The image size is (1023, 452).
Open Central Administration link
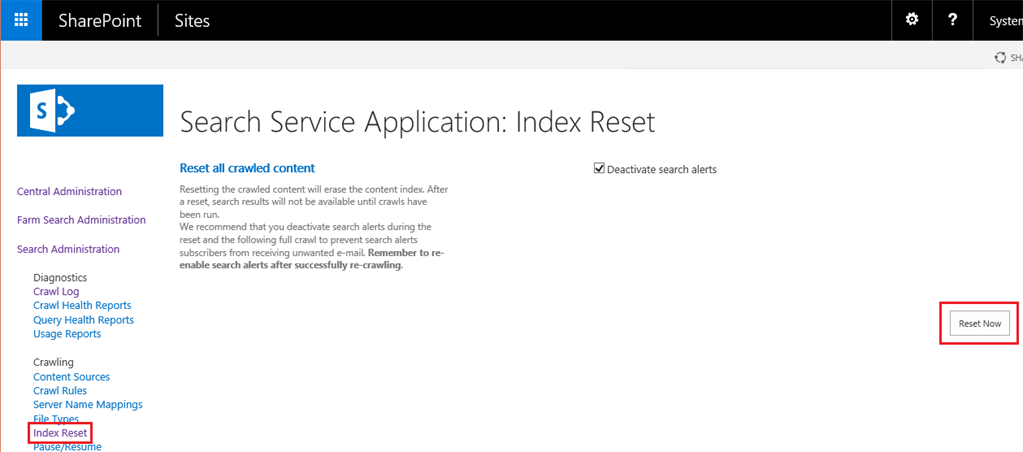pos(69,191)
